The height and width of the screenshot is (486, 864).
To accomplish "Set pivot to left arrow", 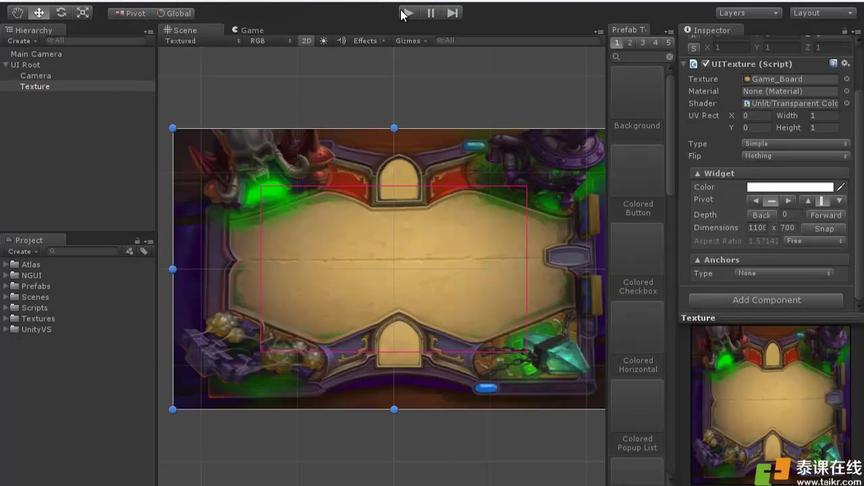I will coord(755,201).
